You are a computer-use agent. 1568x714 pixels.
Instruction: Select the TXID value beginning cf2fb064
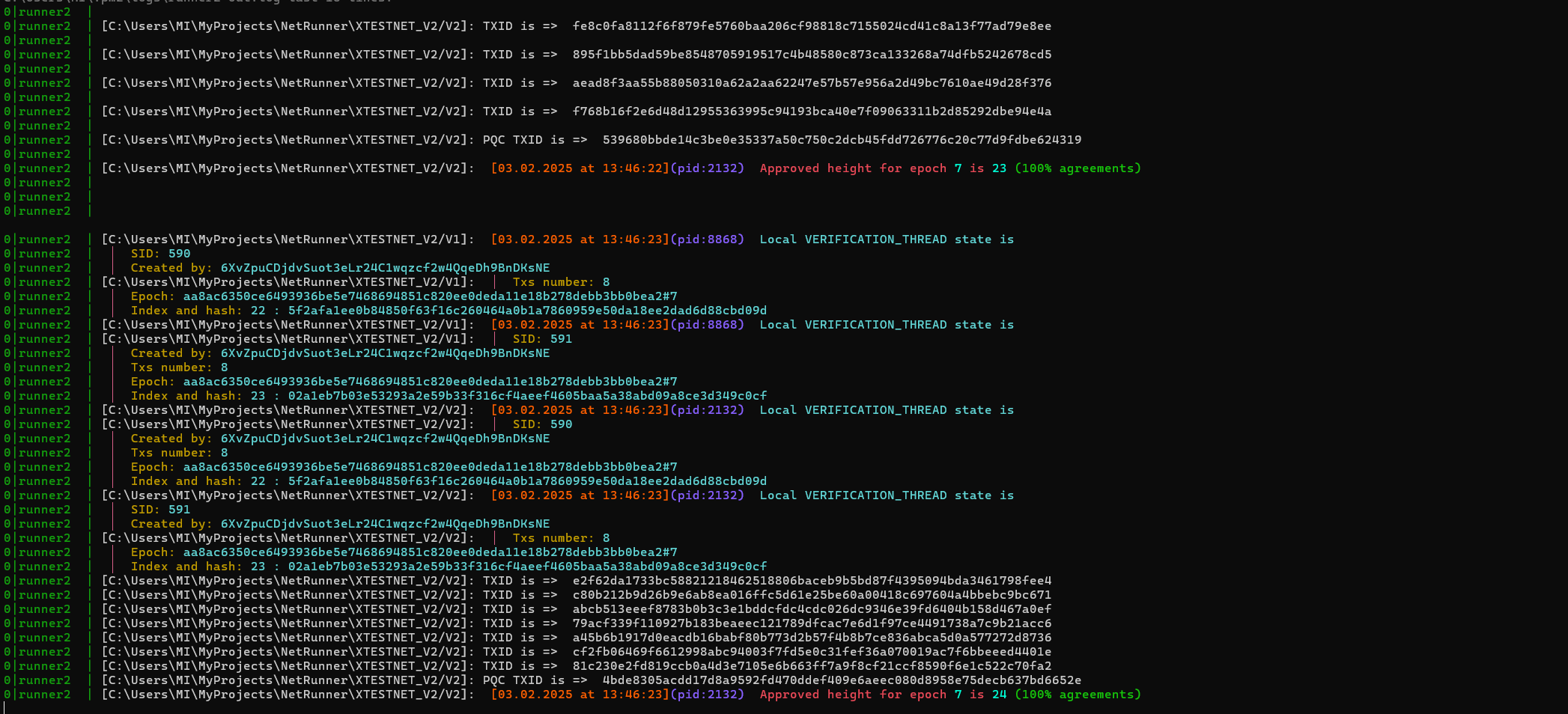(x=812, y=652)
